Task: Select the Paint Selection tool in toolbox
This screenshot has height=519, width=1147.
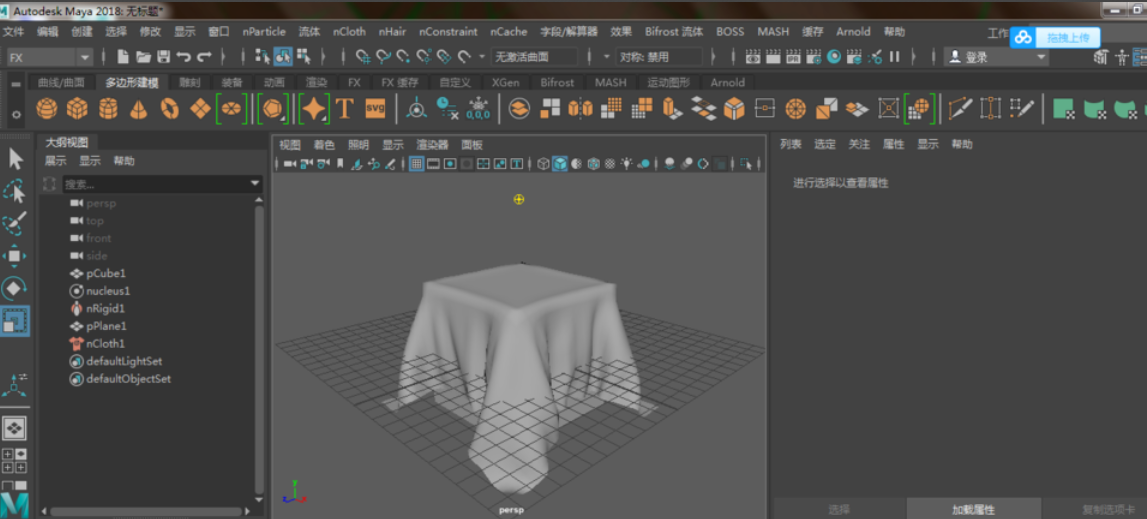Action: (x=15, y=224)
